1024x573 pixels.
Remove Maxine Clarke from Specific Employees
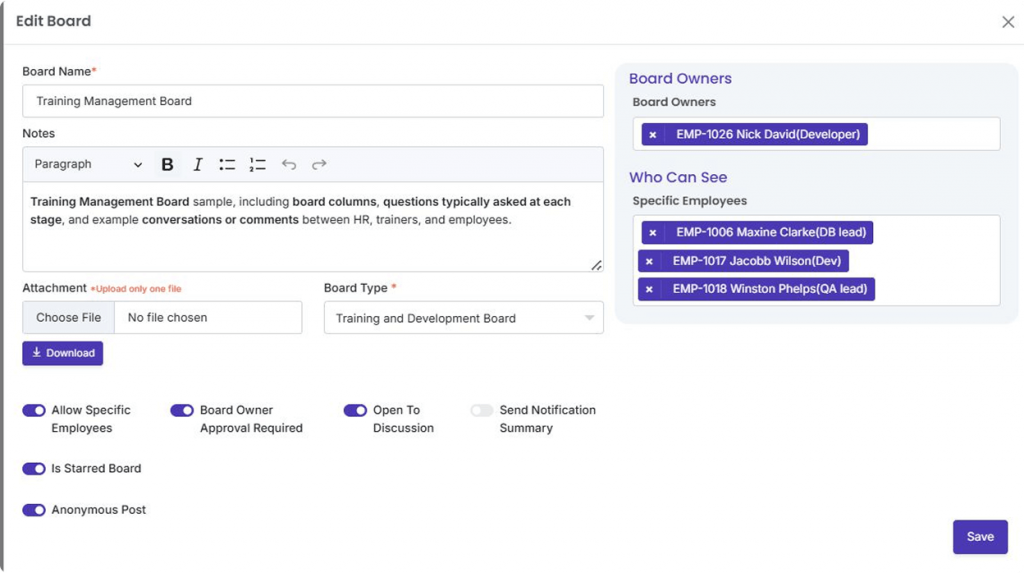[653, 232]
